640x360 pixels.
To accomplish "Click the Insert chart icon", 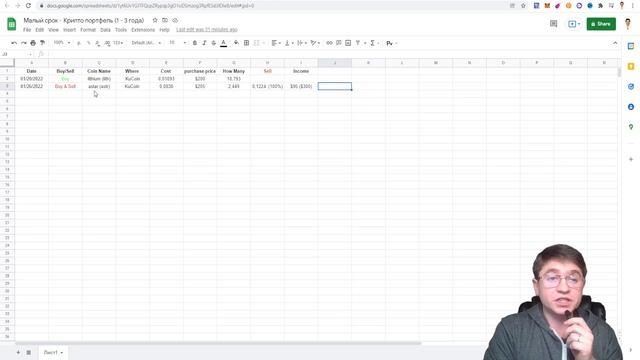I will [348, 43].
